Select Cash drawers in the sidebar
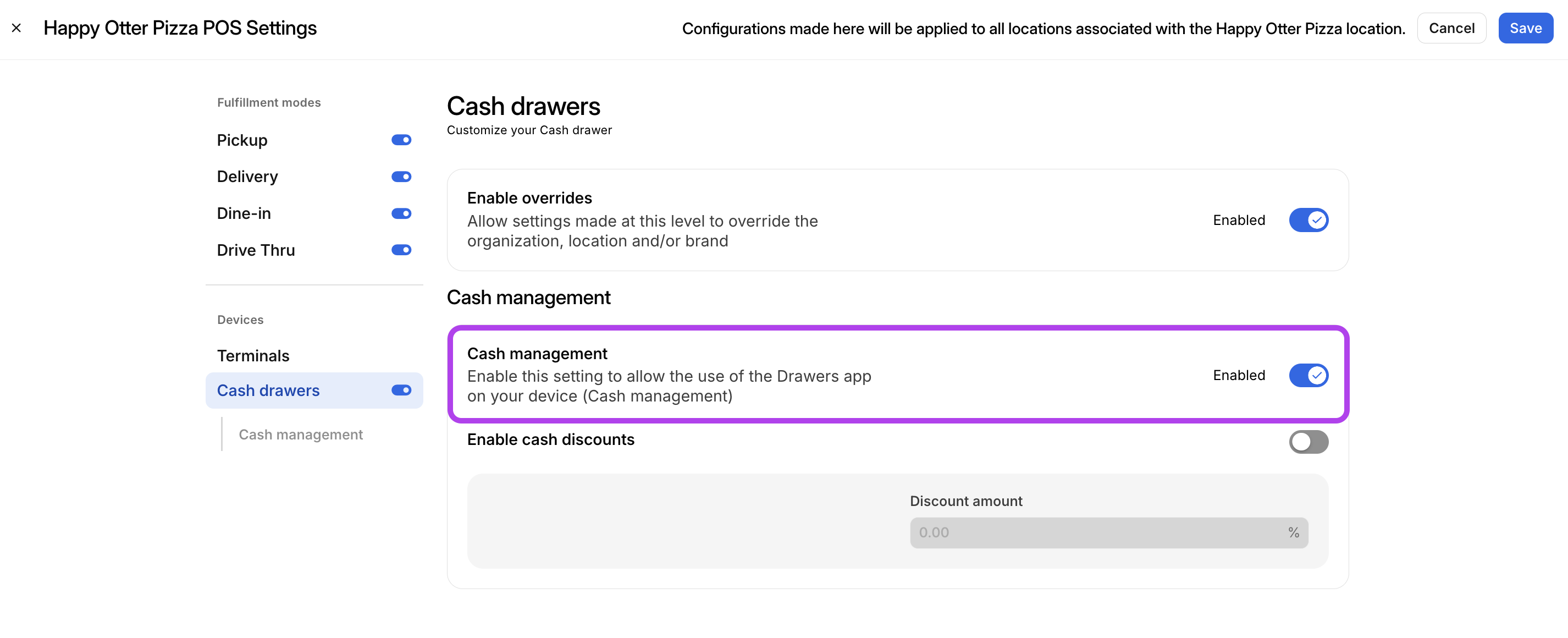The width and height of the screenshot is (1568, 638). click(x=314, y=391)
